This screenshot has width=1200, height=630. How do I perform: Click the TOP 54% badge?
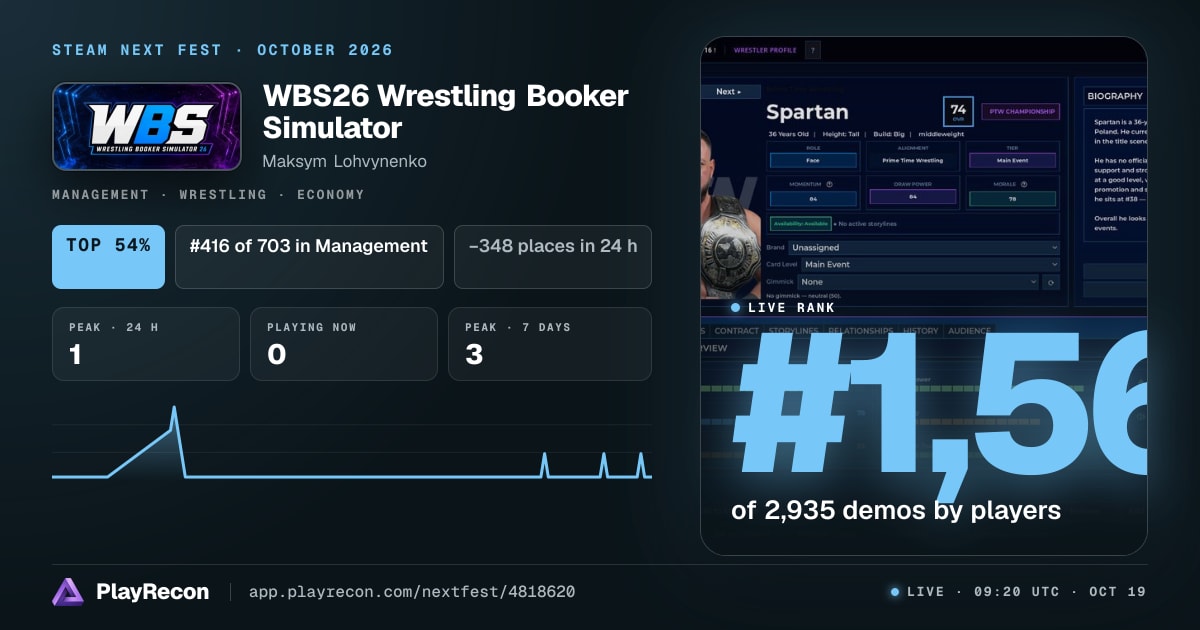[108, 257]
